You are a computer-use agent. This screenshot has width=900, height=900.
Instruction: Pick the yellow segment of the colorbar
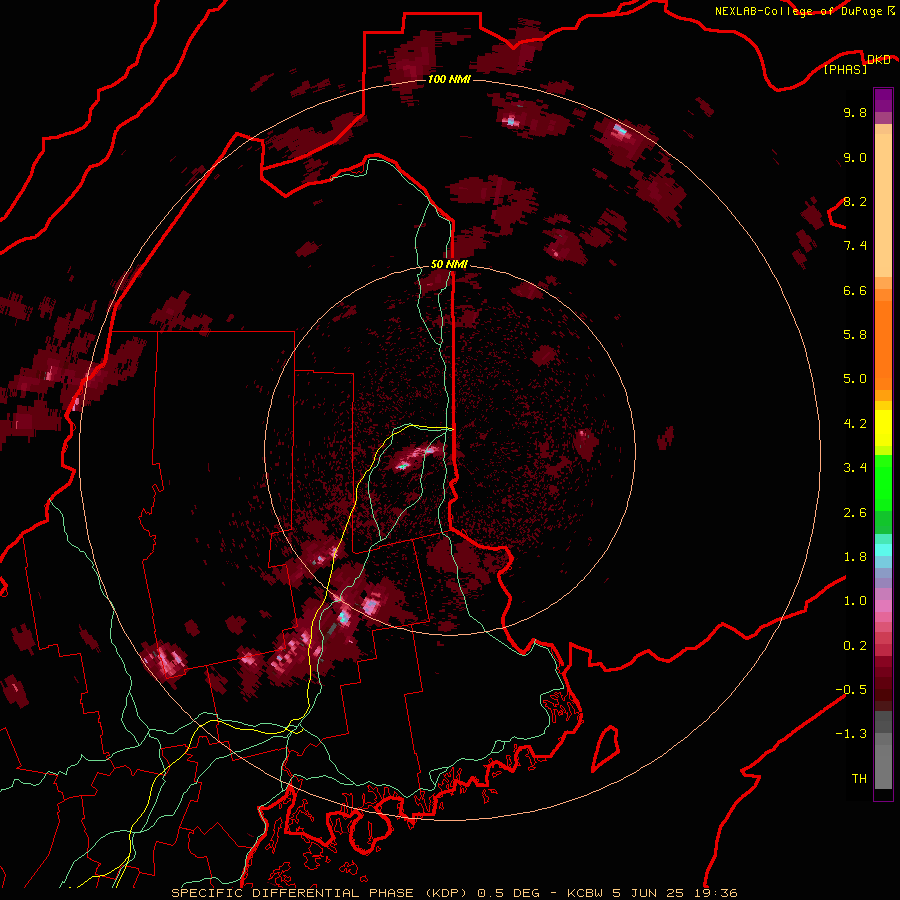click(883, 428)
